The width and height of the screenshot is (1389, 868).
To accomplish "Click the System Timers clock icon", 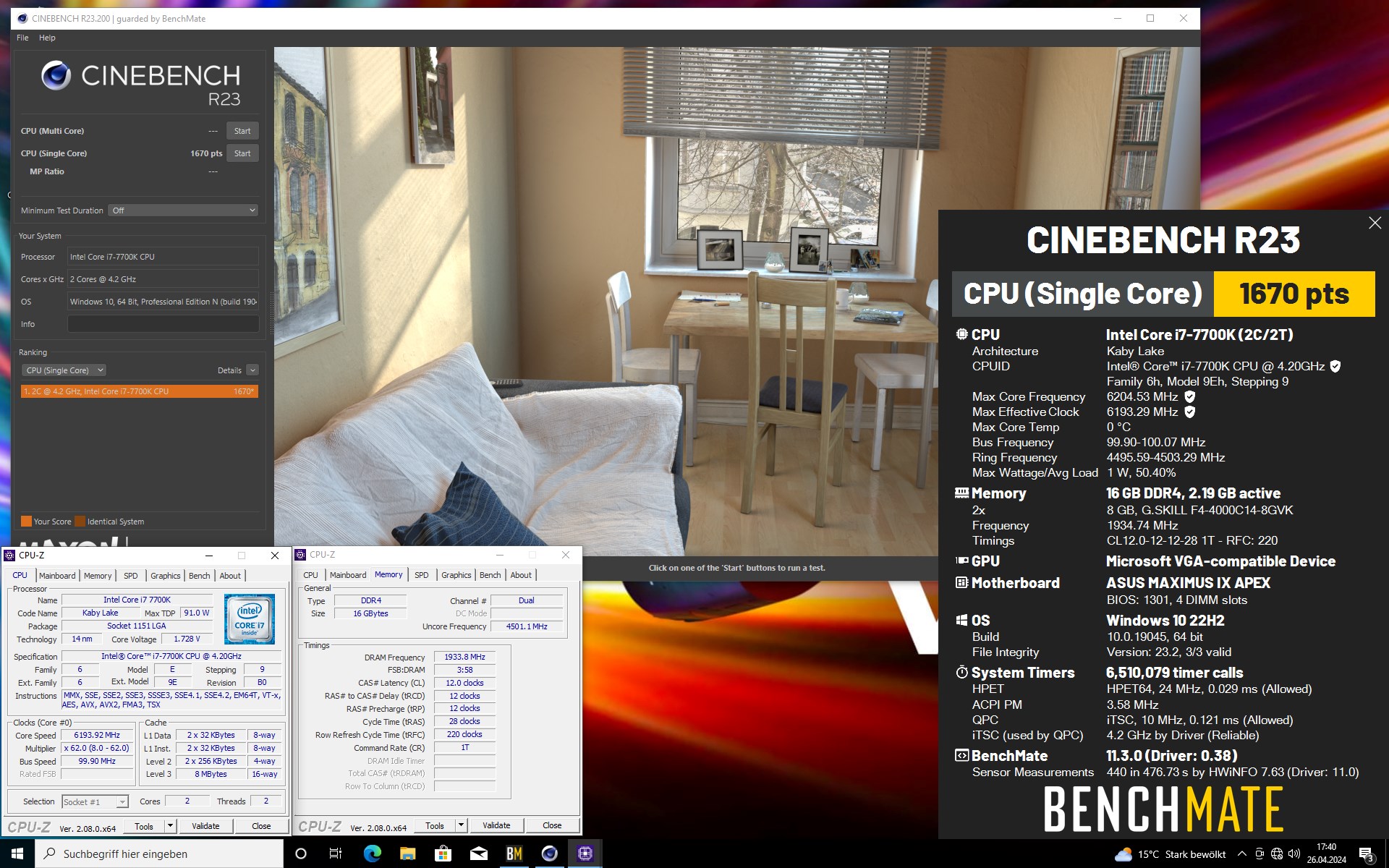I will [x=961, y=672].
